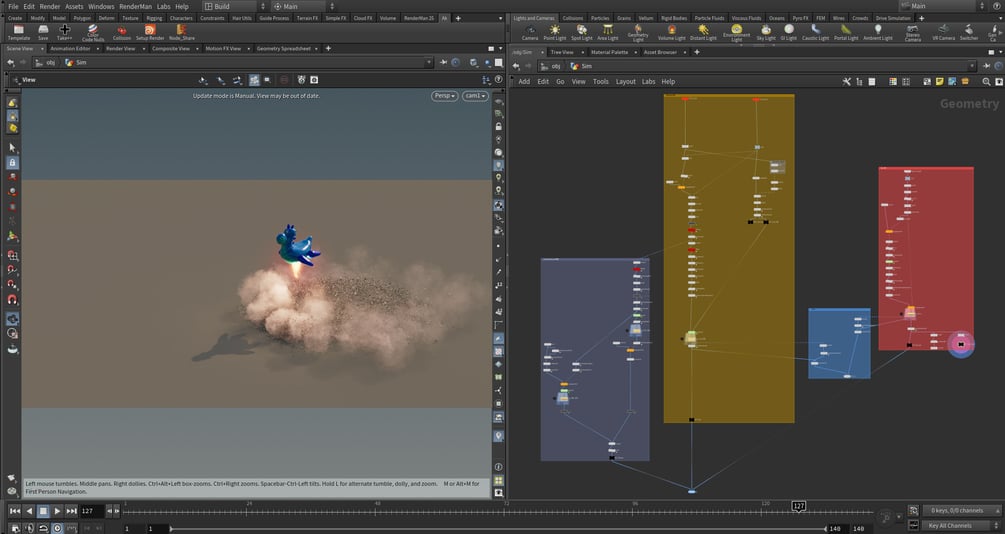This screenshot has height=534, width=1005.
Task: Open the Pyro FX shelf tab
Action: tap(800, 18)
